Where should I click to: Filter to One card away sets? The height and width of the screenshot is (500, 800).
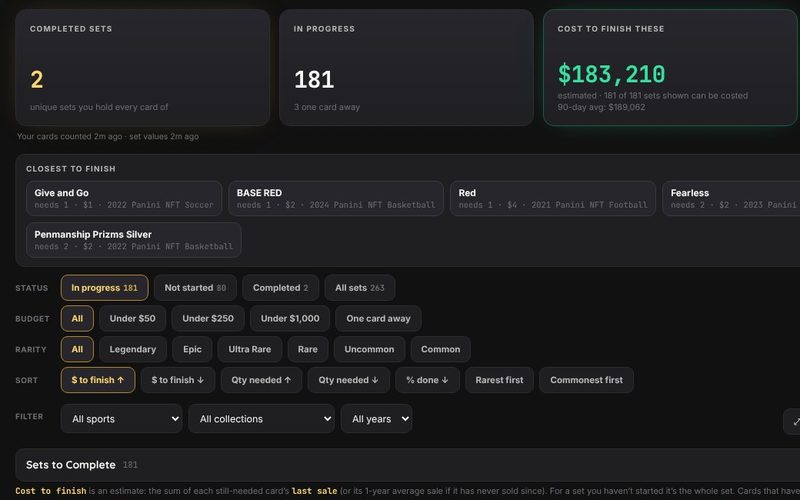tap(378, 318)
